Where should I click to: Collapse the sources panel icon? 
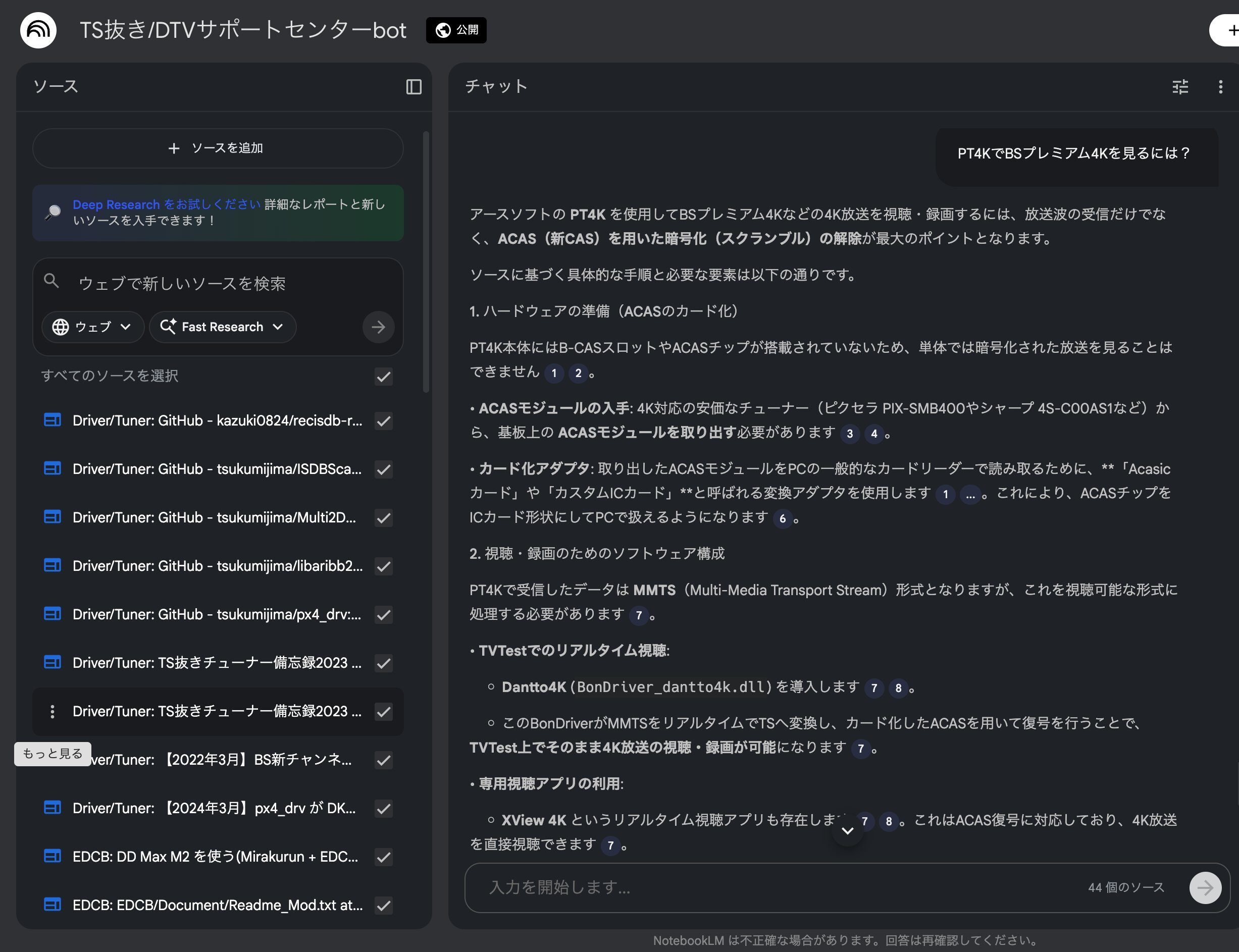pos(414,87)
